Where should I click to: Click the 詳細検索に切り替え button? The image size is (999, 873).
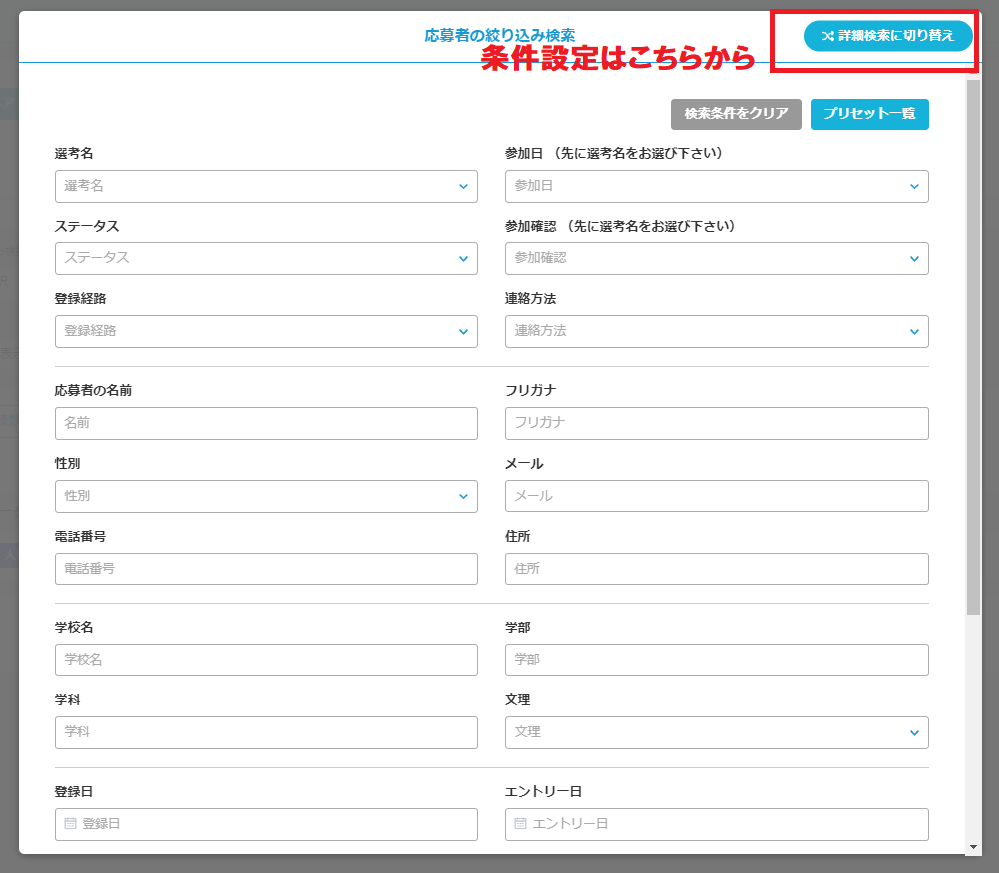pyautogui.click(x=888, y=36)
